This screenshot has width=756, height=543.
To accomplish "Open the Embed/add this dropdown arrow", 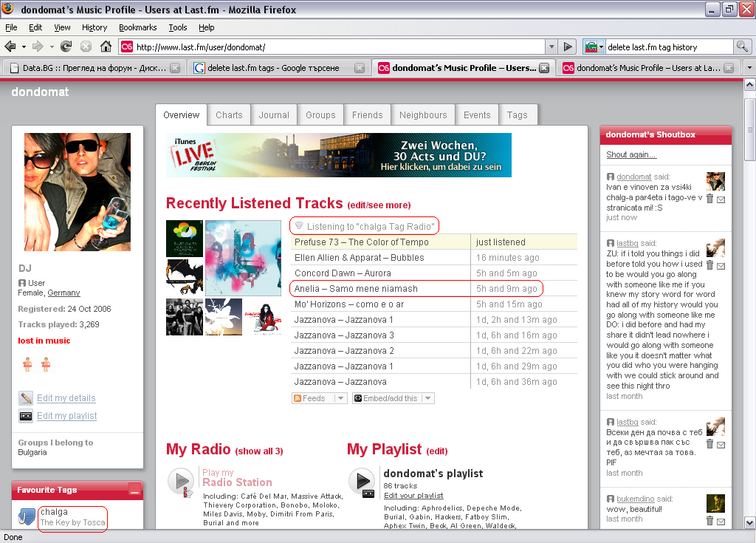I will pyautogui.click(x=428, y=398).
